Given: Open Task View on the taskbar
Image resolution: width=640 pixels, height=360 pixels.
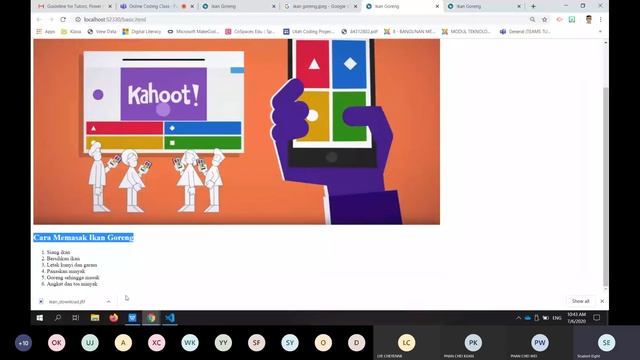Looking at the screenshot, I should 76,318.
